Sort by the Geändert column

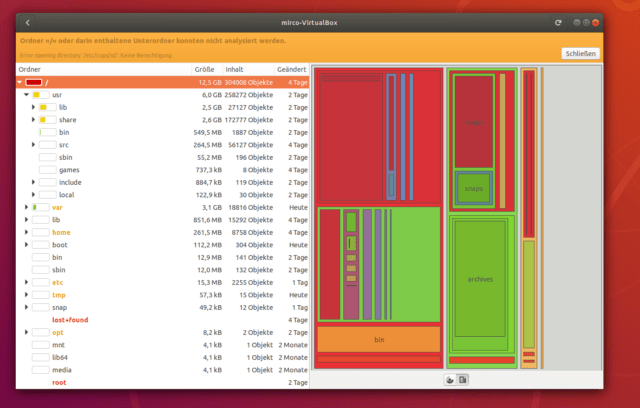tap(291, 69)
